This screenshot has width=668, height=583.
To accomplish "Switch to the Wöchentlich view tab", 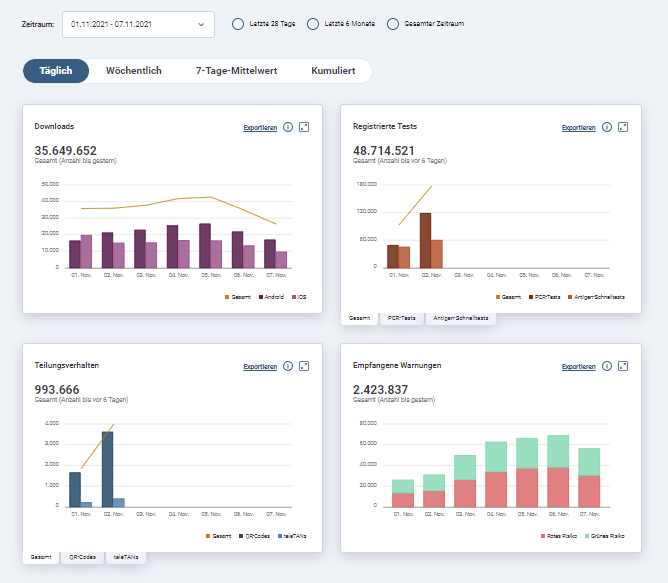I will [x=134, y=71].
